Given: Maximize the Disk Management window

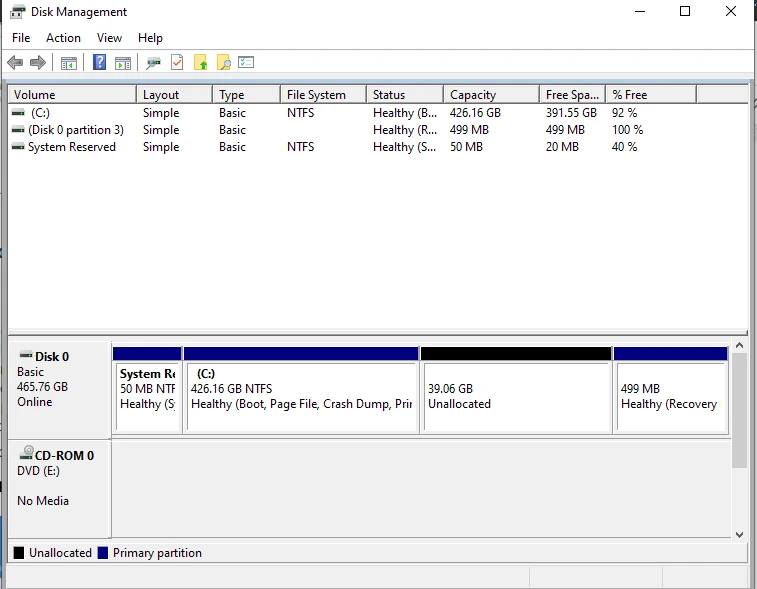Looking at the screenshot, I should click(685, 11).
